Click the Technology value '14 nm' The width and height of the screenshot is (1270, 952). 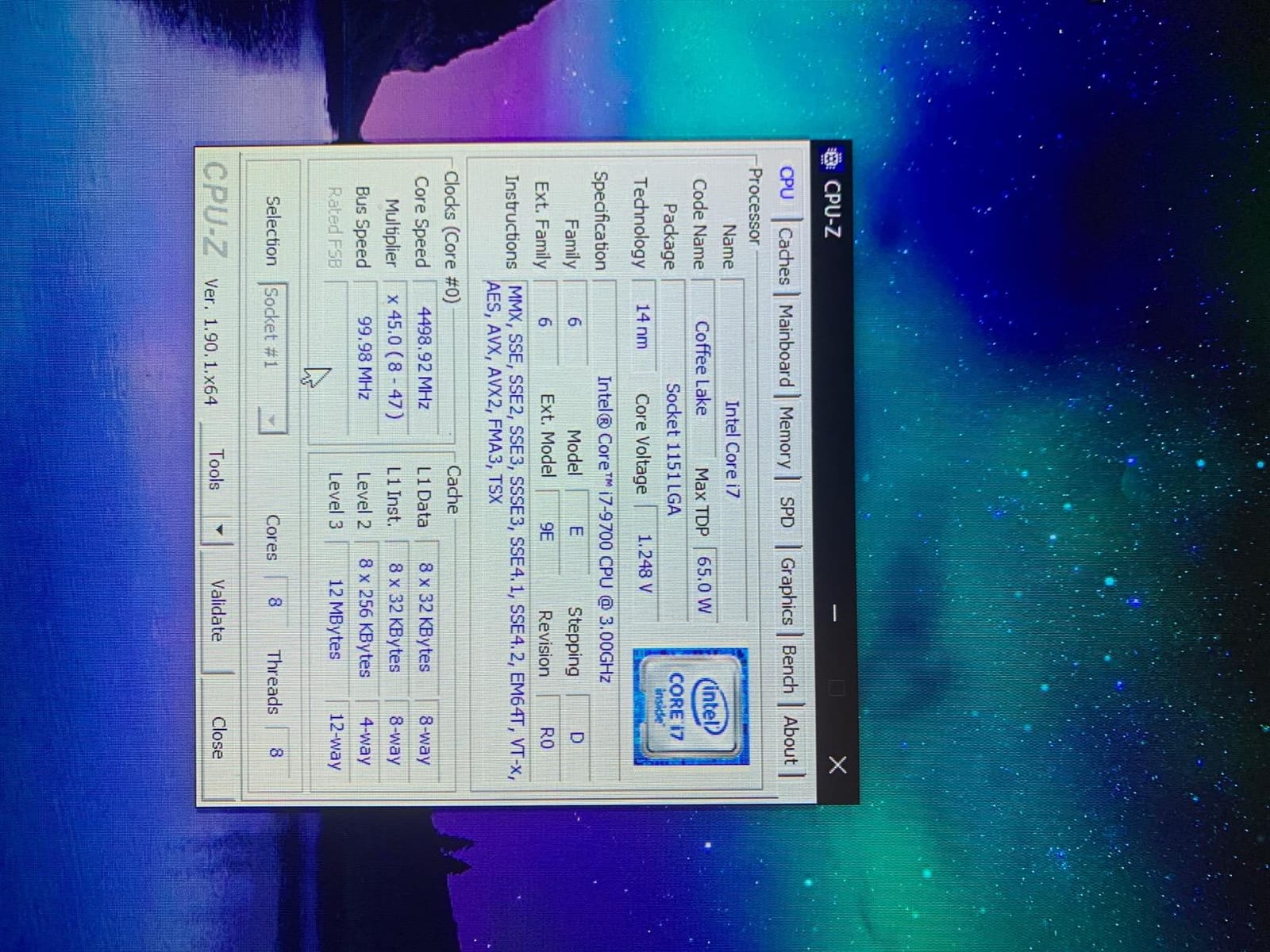click(x=642, y=324)
